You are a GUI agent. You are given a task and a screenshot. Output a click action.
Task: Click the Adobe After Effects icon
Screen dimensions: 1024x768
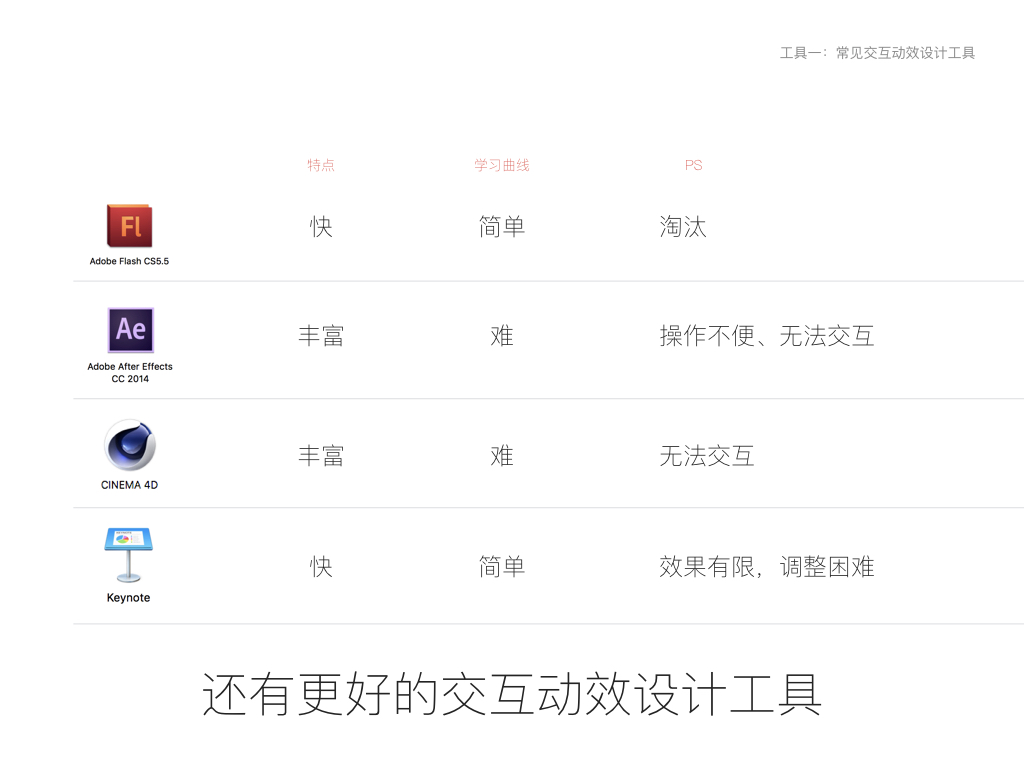pyautogui.click(x=131, y=330)
